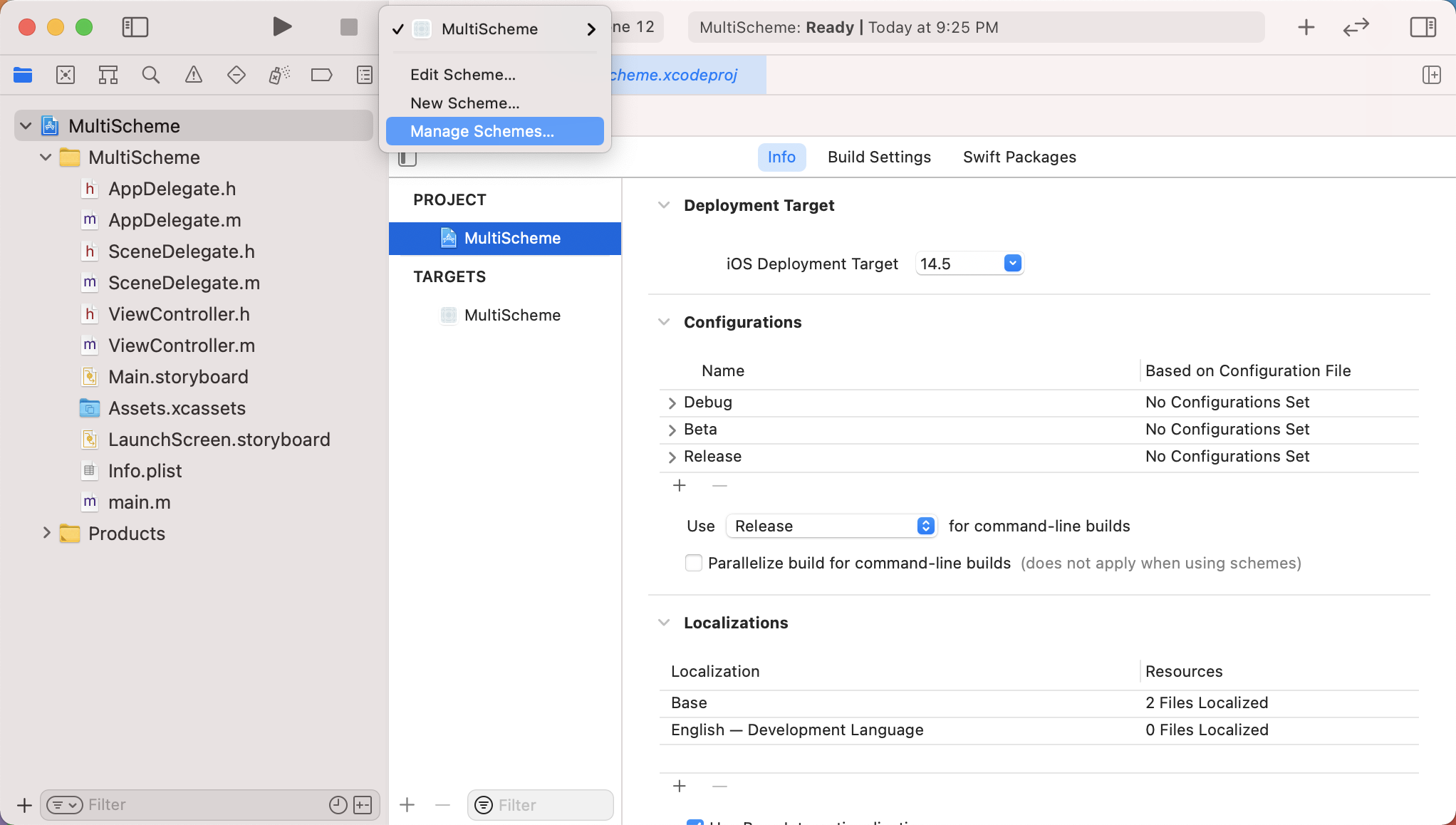
Task: Enable Parallelize build for command-line builds
Action: coord(693,563)
